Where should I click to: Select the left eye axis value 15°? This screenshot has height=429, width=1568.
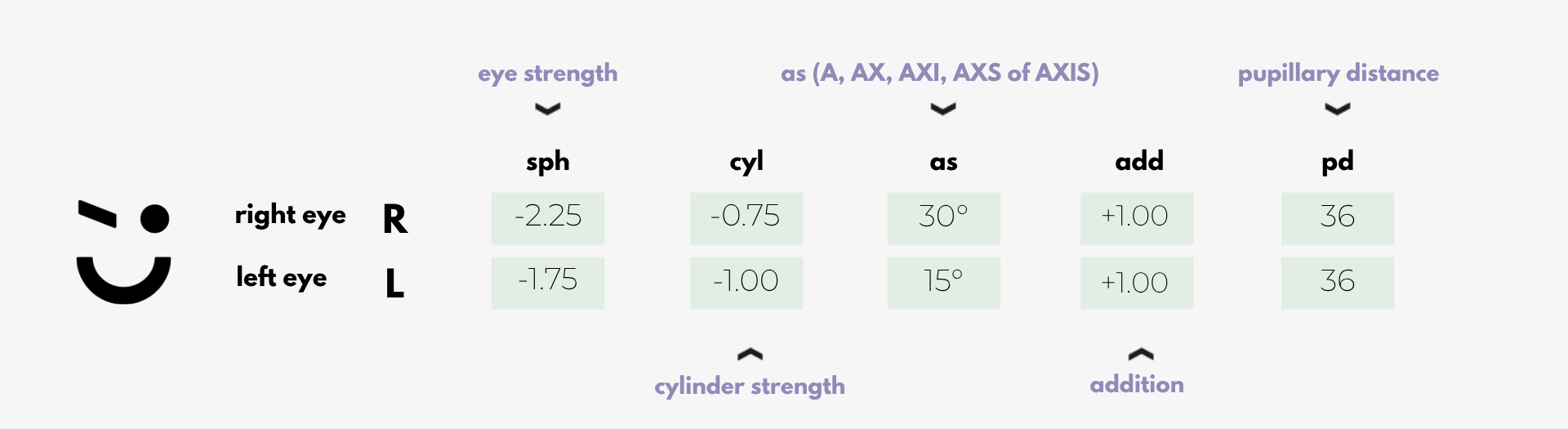pyautogui.click(x=943, y=283)
